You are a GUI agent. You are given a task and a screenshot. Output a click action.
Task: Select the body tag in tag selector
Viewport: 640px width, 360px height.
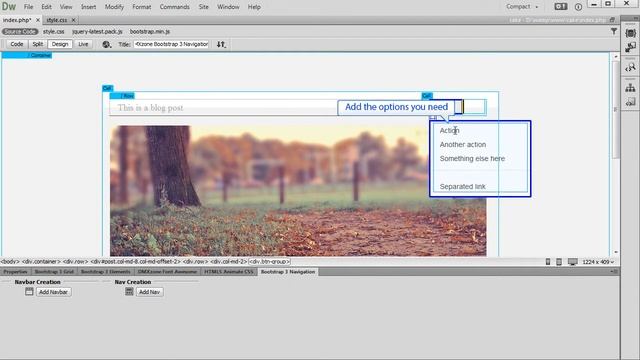(x=10, y=262)
